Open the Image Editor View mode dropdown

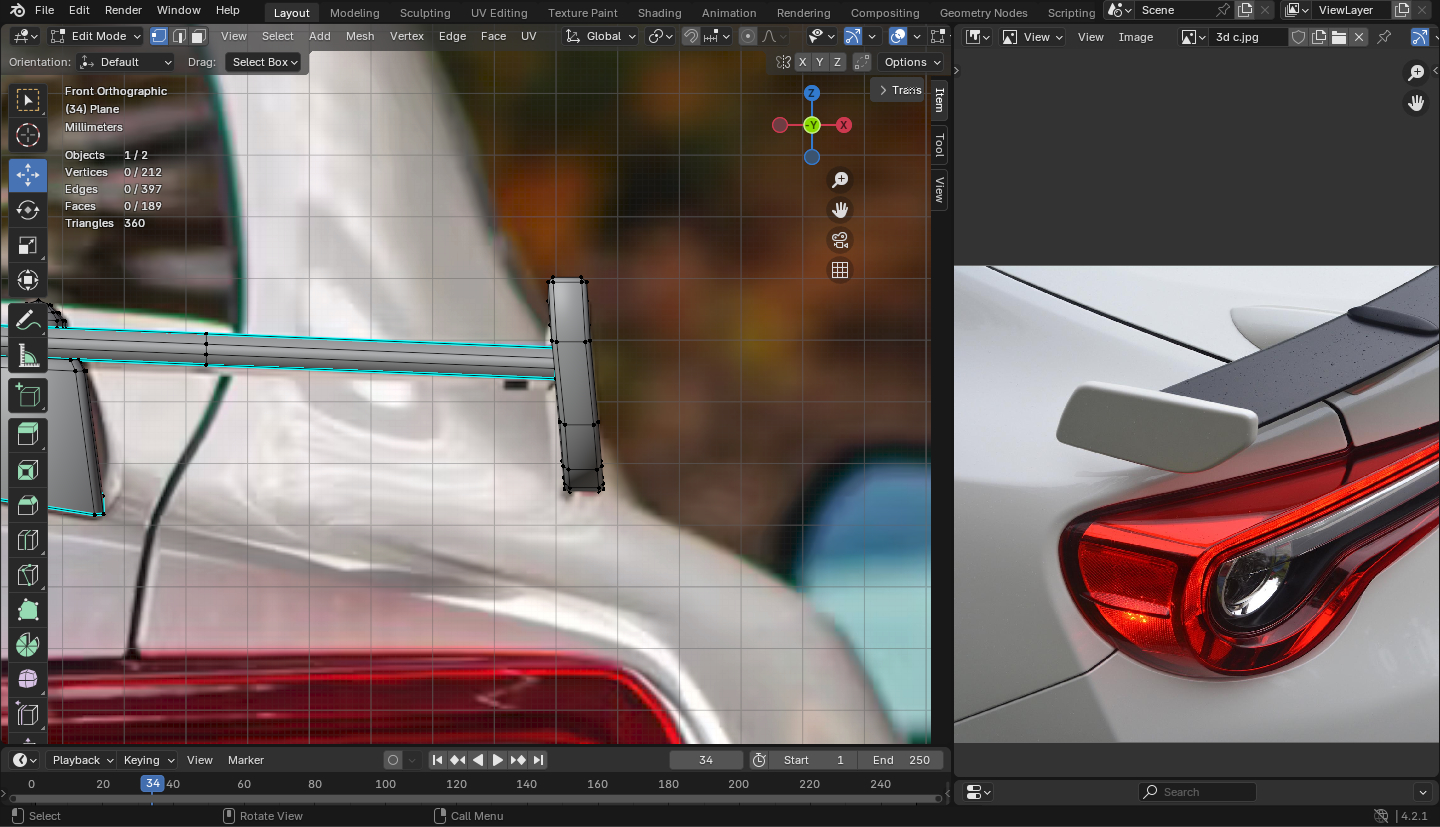[1032, 37]
